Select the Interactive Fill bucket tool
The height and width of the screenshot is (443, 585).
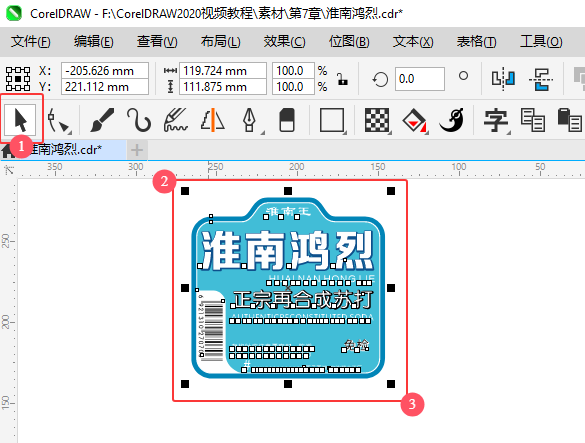414,120
